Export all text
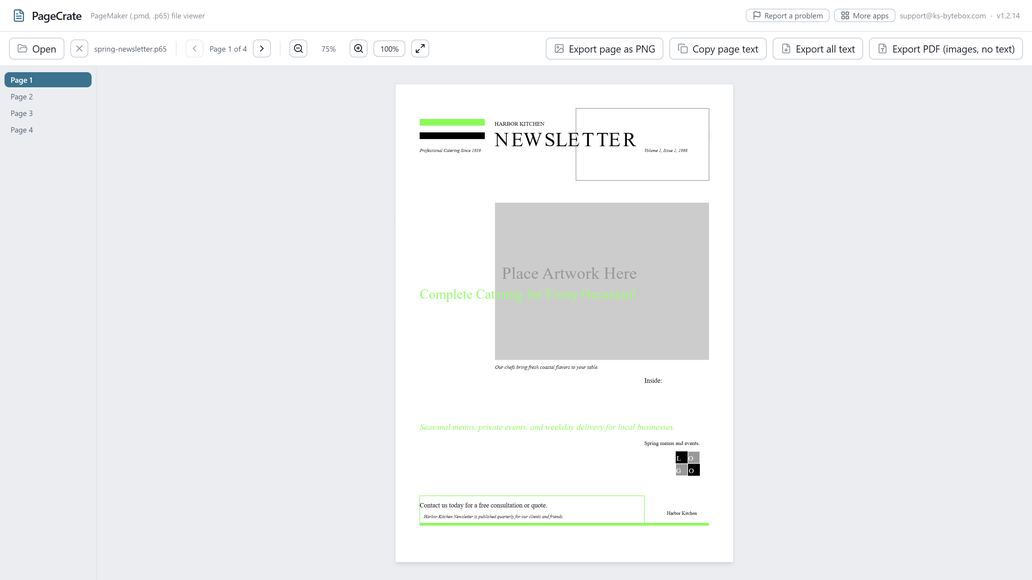The image size is (1032, 580). (817, 49)
